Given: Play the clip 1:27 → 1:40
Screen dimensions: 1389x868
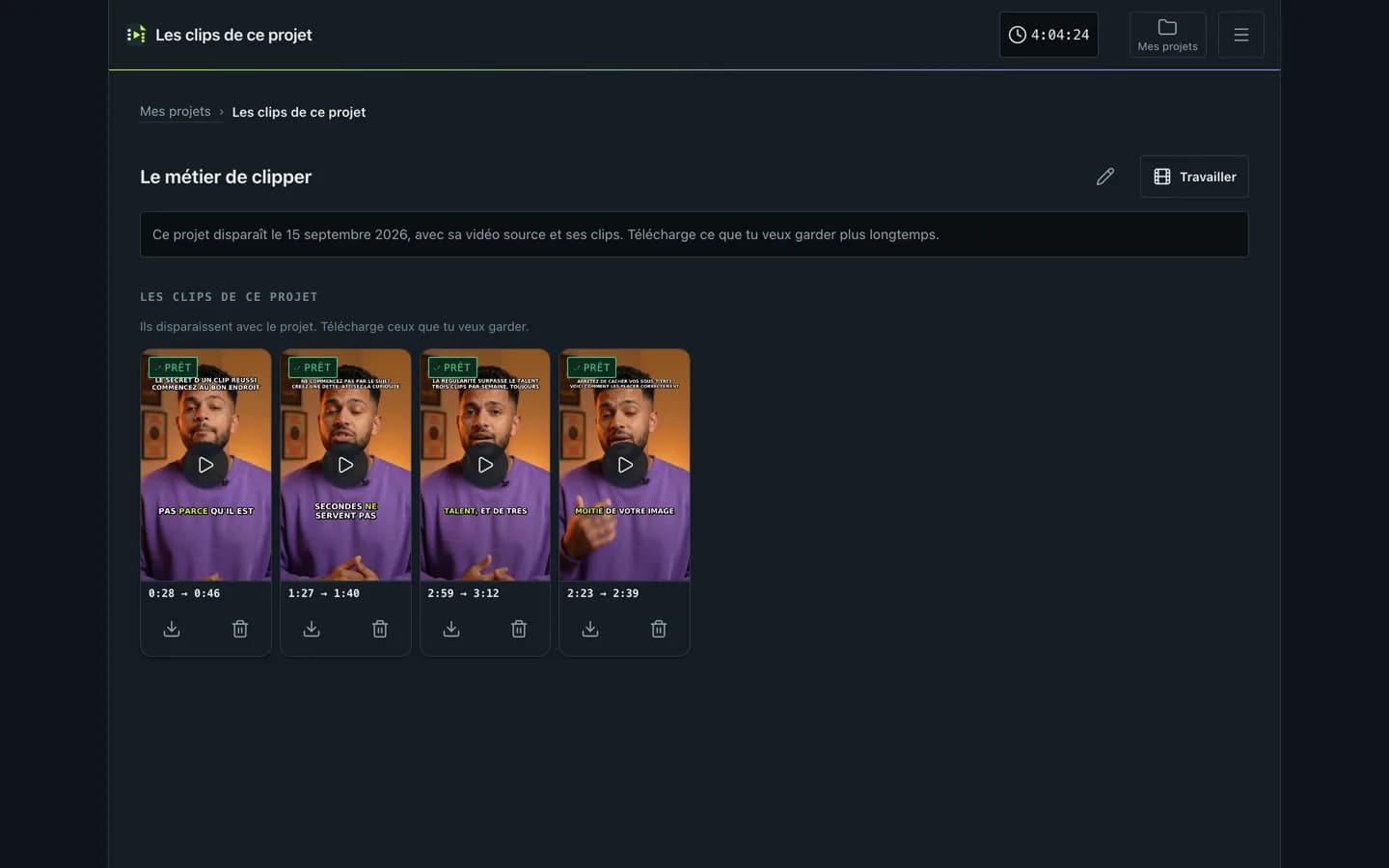Looking at the screenshot, I should (345, 465).
